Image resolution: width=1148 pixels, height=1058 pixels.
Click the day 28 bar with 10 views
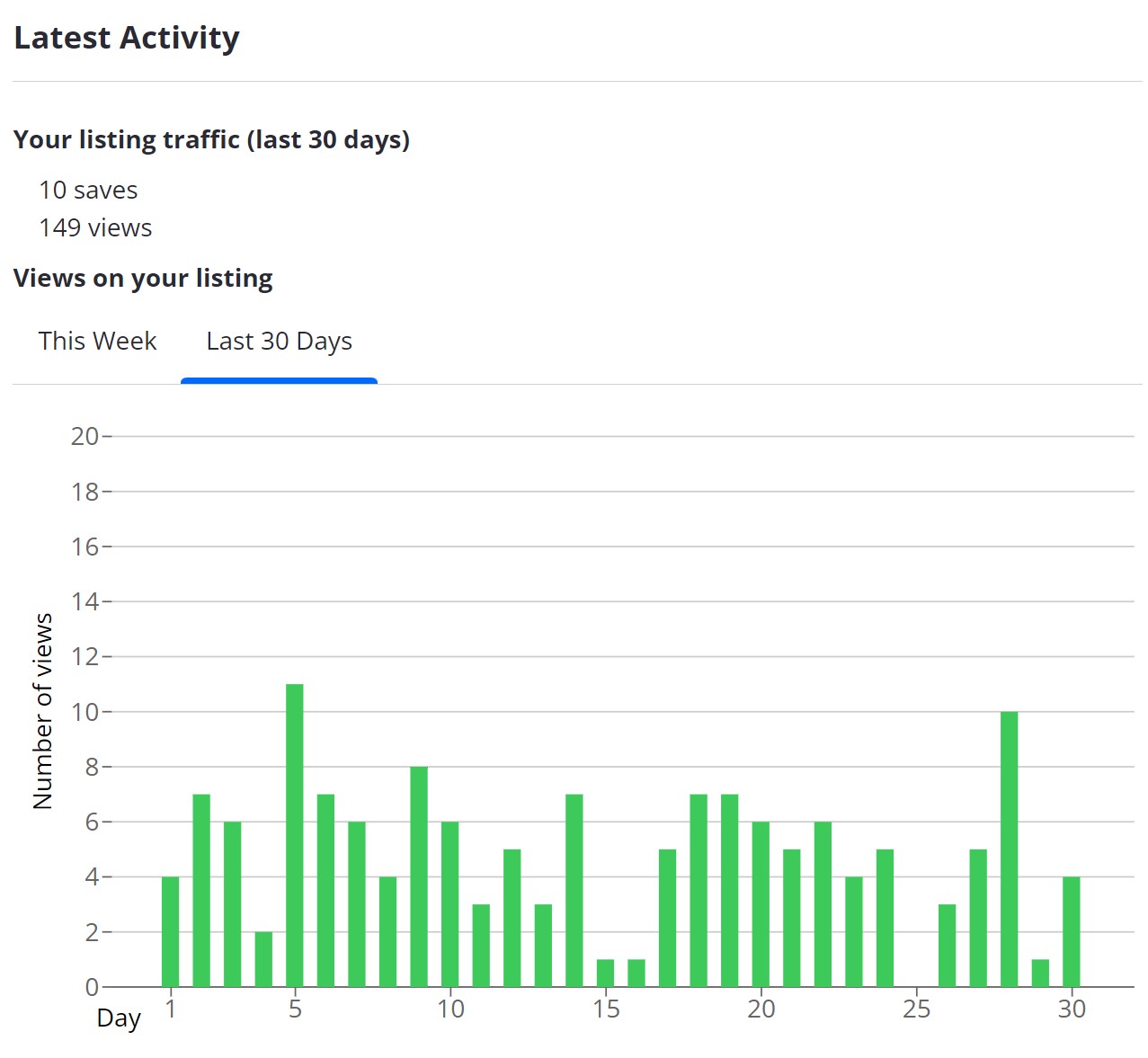pos(1009,849)
